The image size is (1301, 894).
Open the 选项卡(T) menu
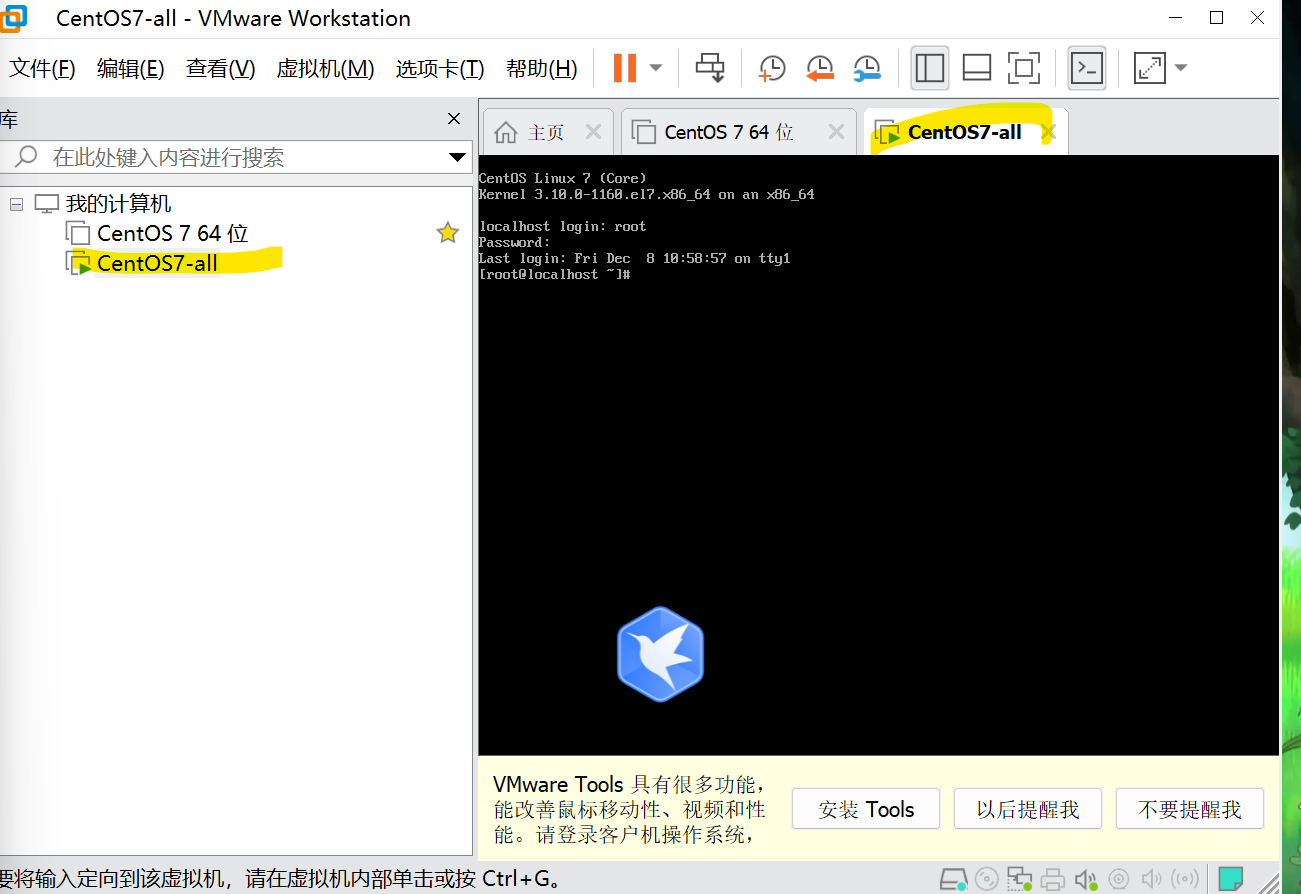(x=440, y=68)
